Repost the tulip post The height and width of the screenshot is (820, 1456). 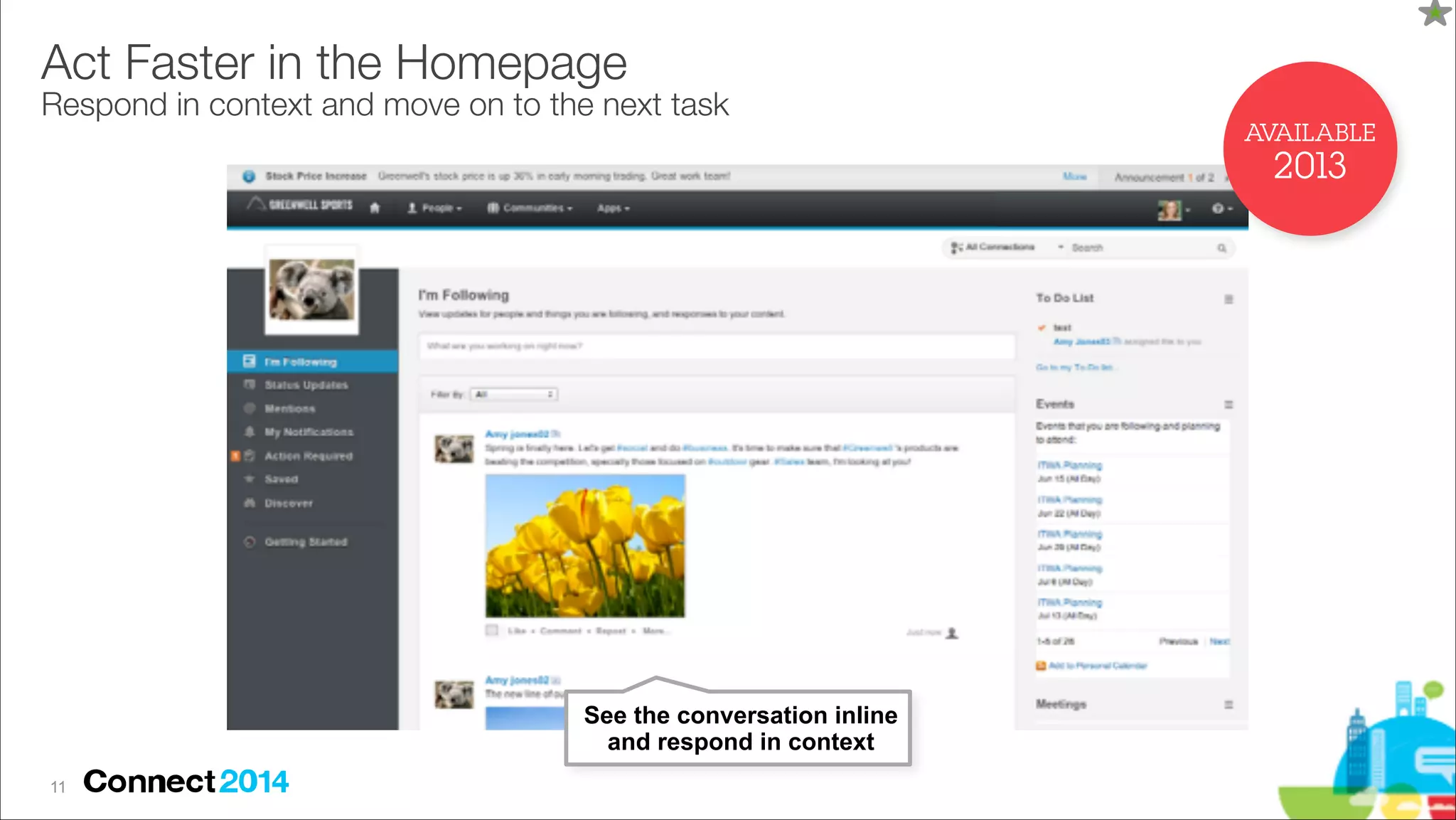pyautogui.click(x=611, y=631)
